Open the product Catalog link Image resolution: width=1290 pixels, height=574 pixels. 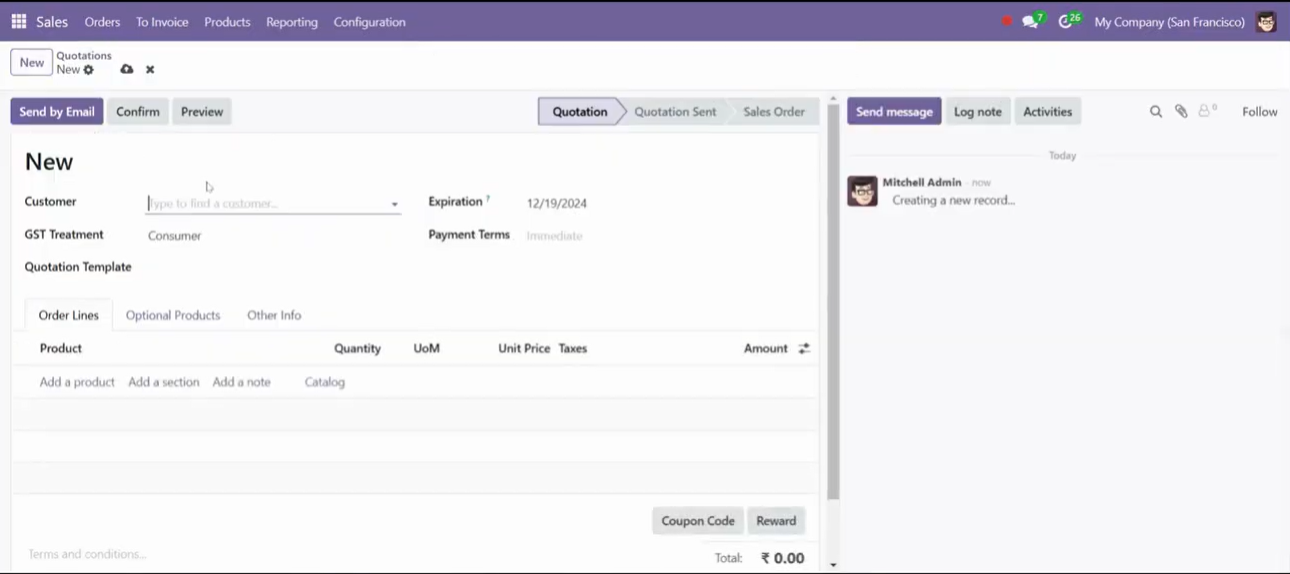pyautogui.click(x=325, y=382)
